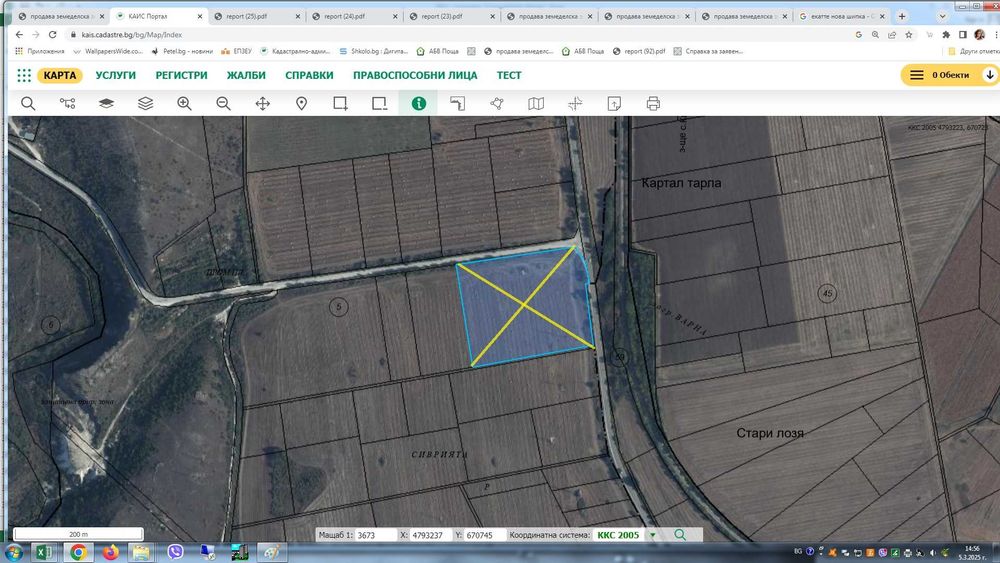The height and width of the screenshot is (563, 1000).
Task: Toggle the green information (i) tool
Action: [419, 103]
